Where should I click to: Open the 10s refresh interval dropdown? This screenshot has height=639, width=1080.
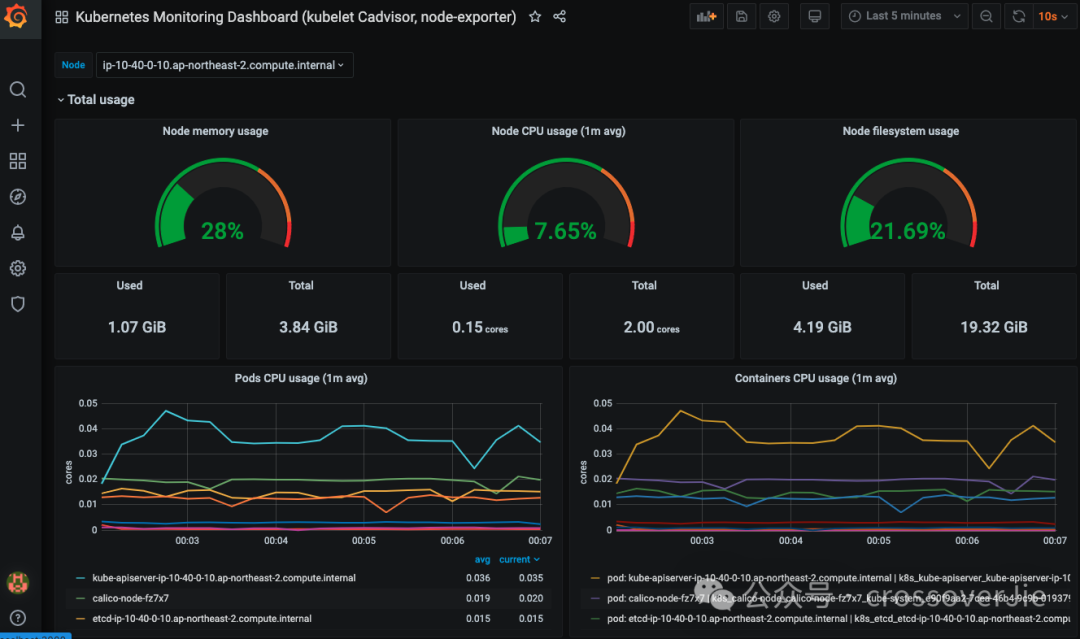(x=1052, y=16)
